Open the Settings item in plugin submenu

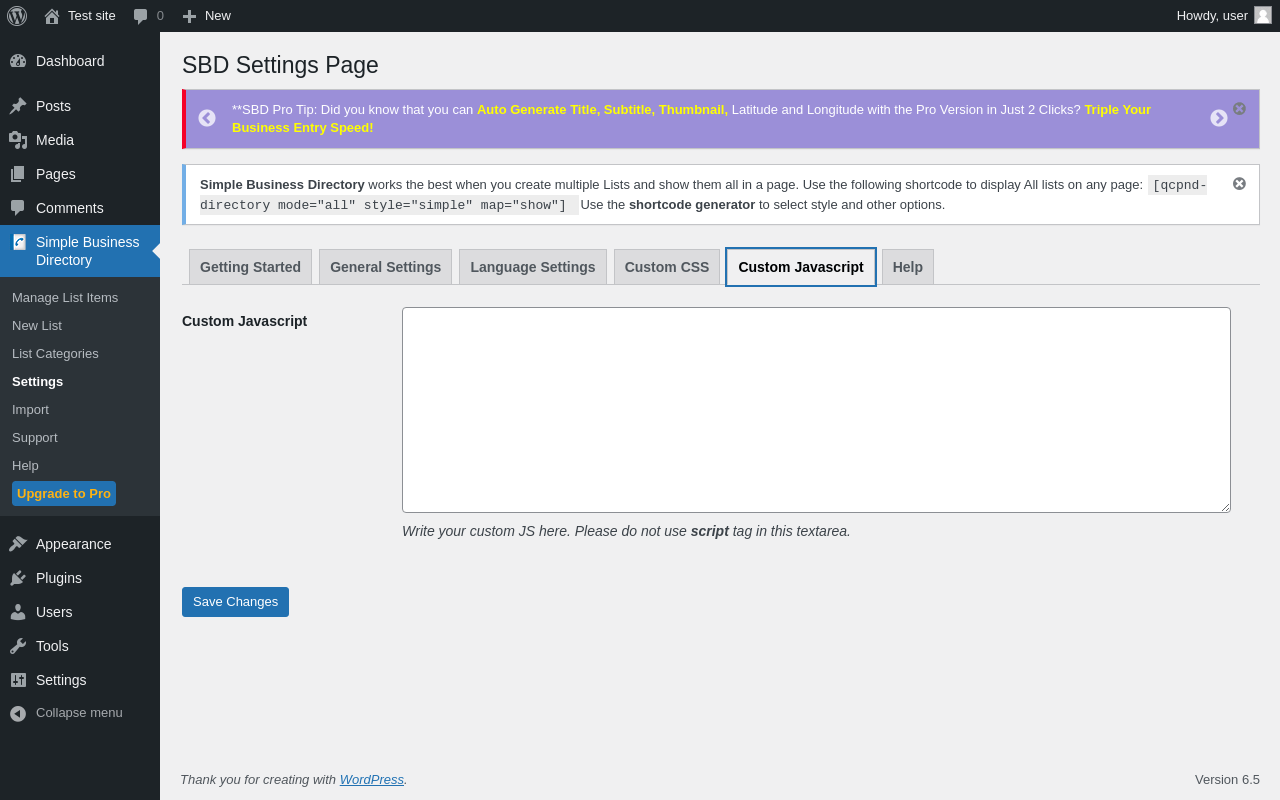pyautogui.click(x=37, y=381)
